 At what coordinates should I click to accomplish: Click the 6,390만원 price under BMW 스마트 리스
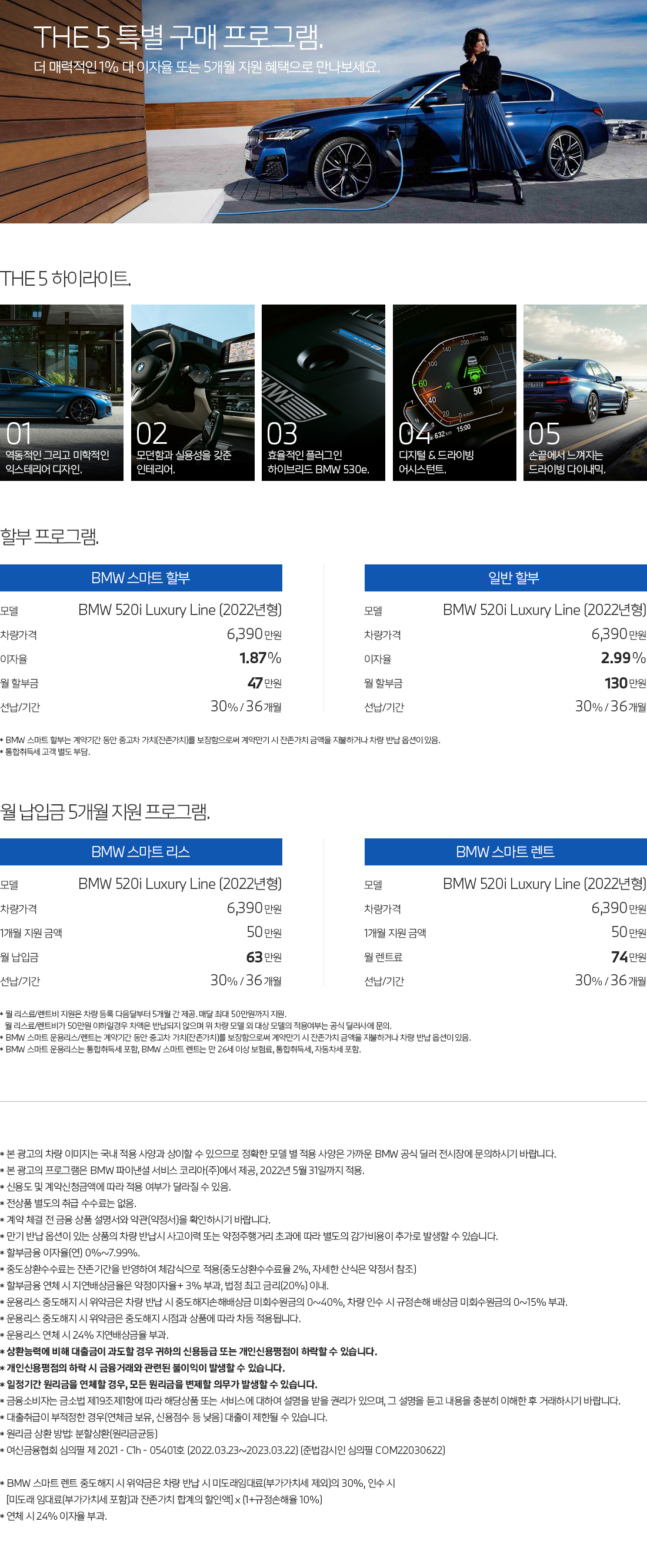pyautogui.click(x=254, y=908)
